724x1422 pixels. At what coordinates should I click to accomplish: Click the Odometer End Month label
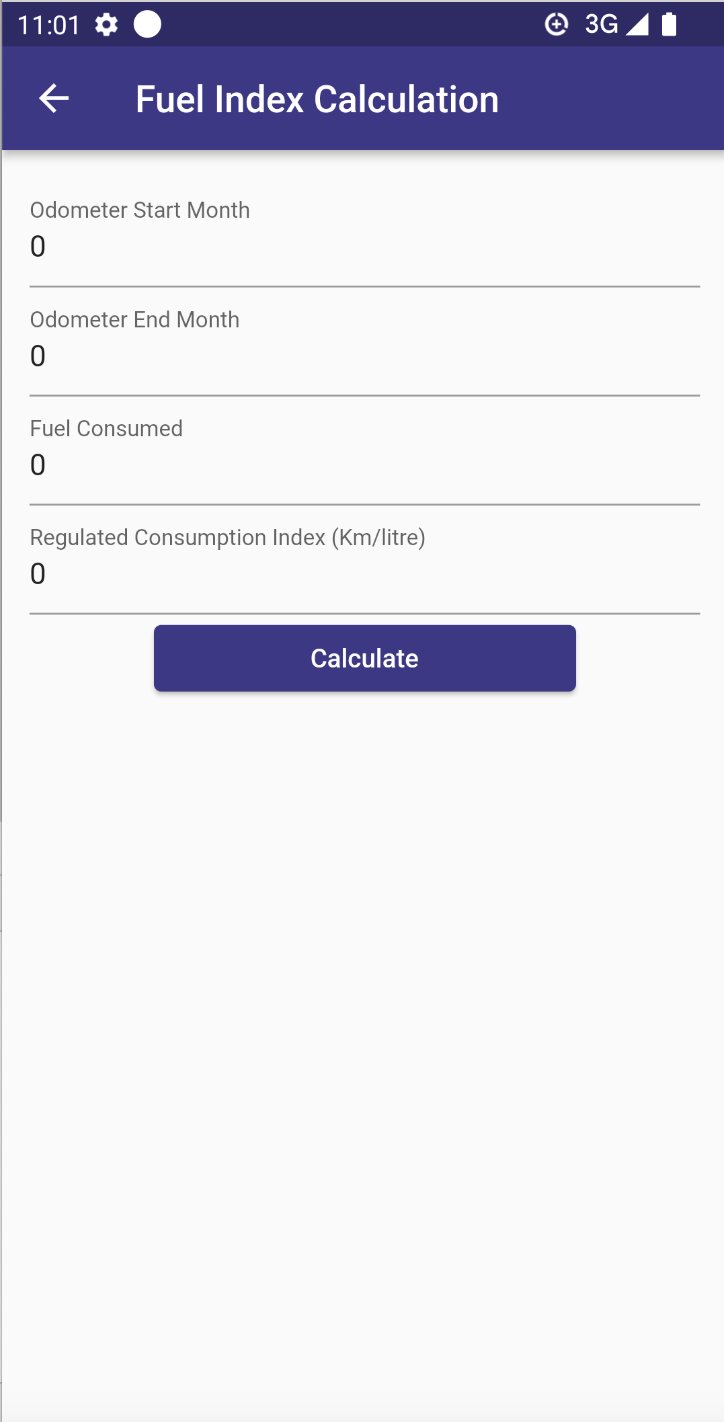pyautogui.click(x=135, y=320)
